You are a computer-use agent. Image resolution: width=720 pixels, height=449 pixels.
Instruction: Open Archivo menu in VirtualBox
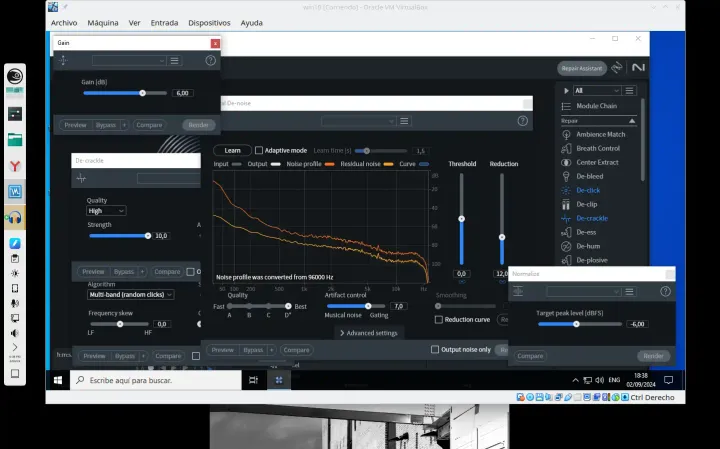point(64,22)
